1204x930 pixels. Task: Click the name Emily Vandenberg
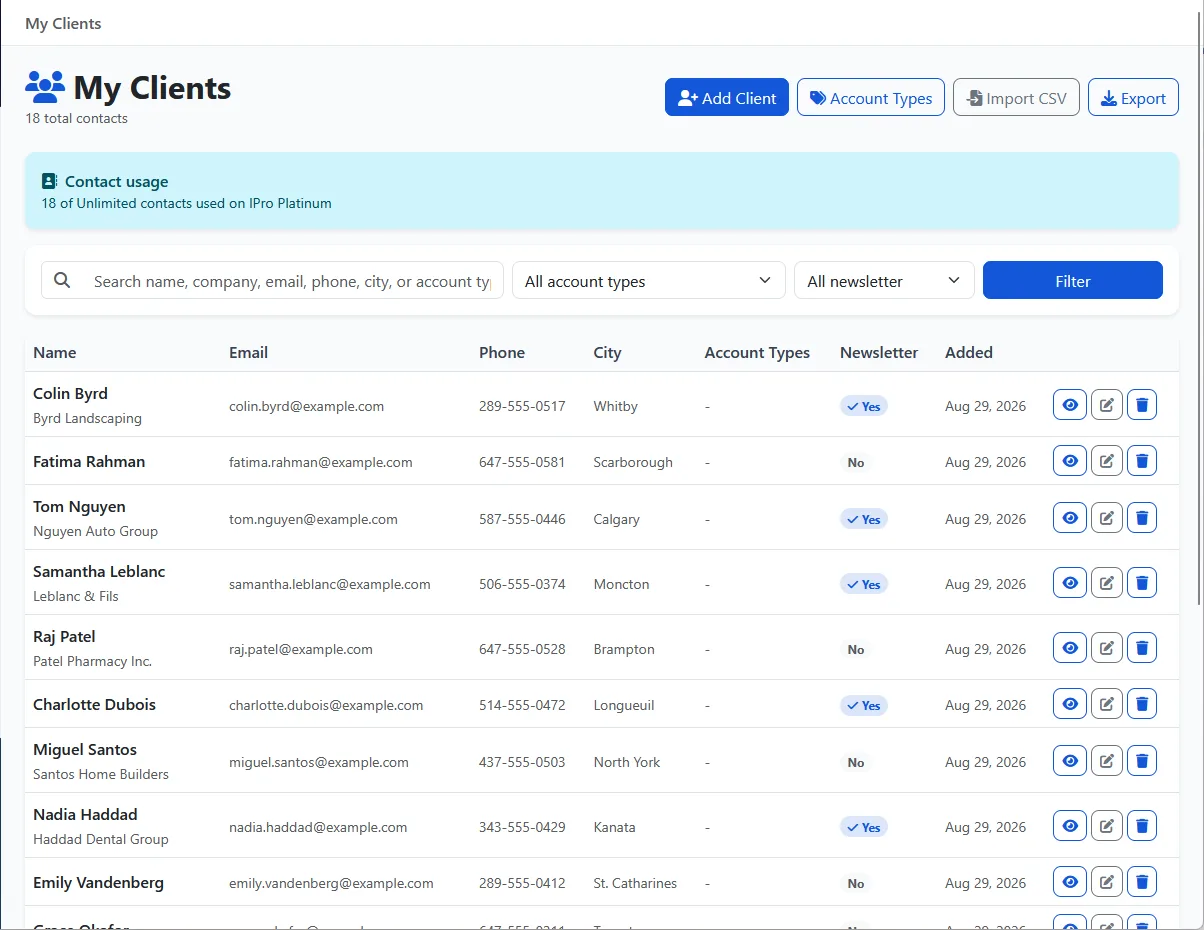click(98, 882)
